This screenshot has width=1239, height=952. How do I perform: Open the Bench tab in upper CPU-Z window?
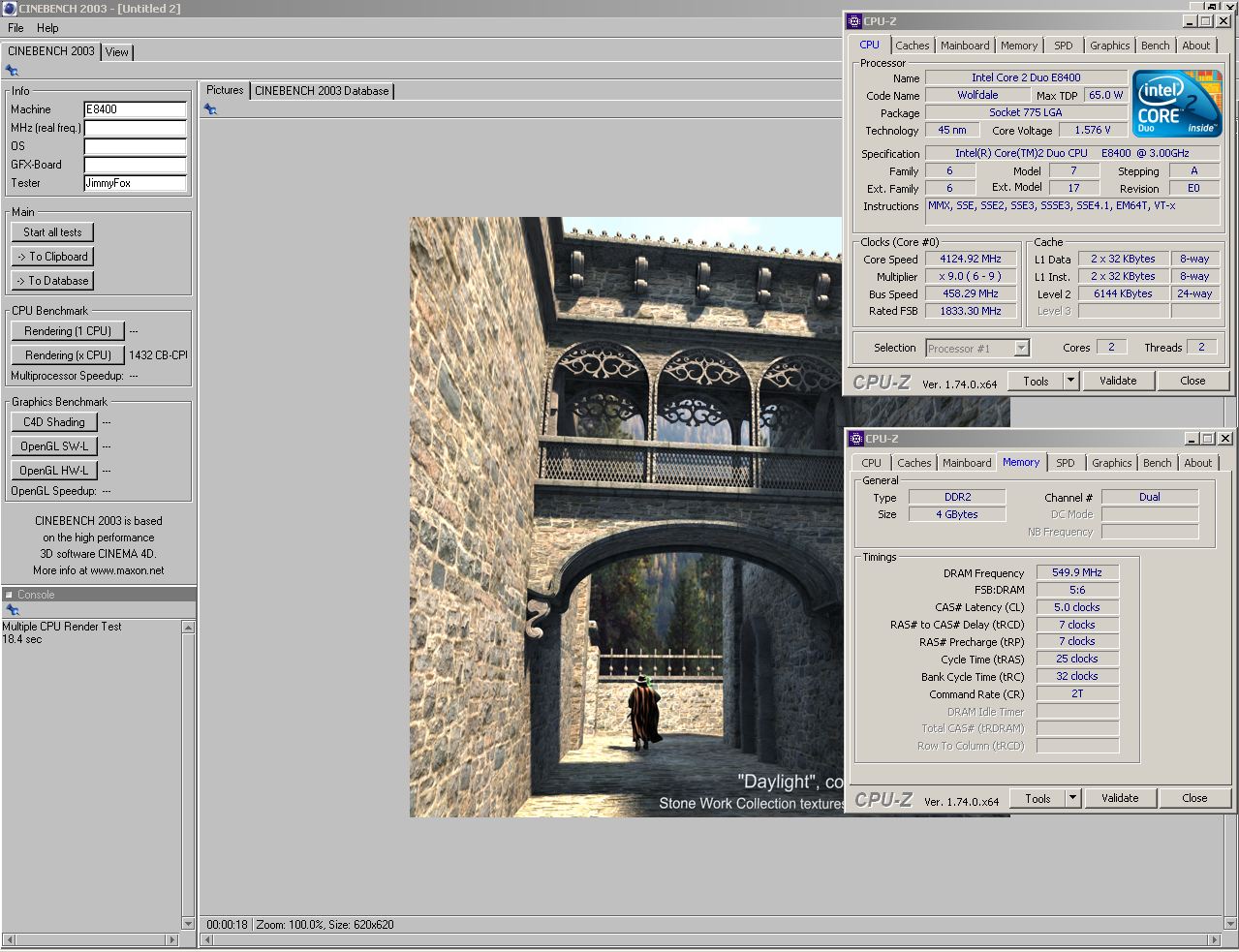pyautogui.click(x=1155, y=46)
